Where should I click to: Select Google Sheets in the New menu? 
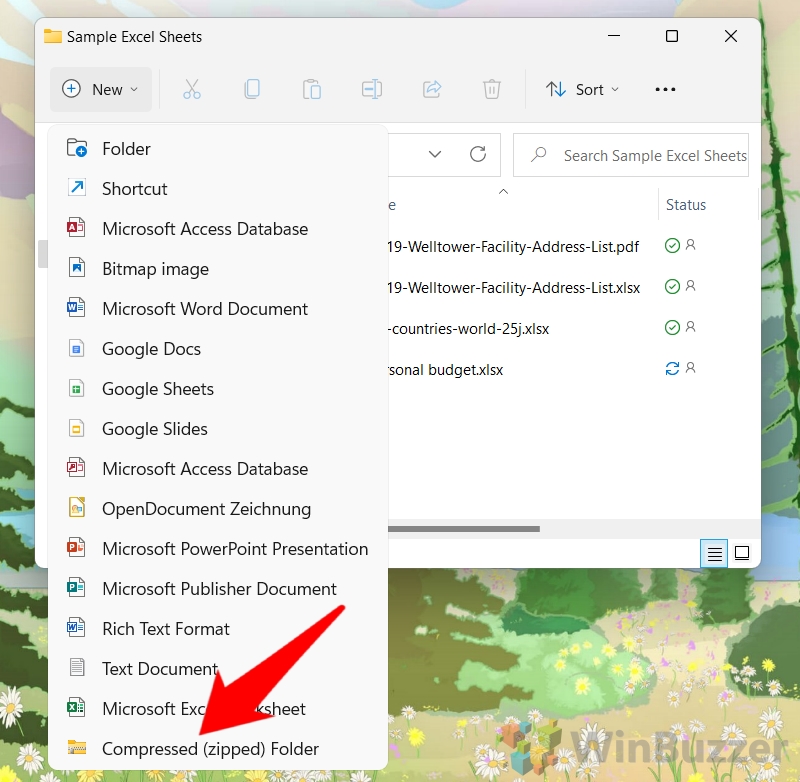218,389
